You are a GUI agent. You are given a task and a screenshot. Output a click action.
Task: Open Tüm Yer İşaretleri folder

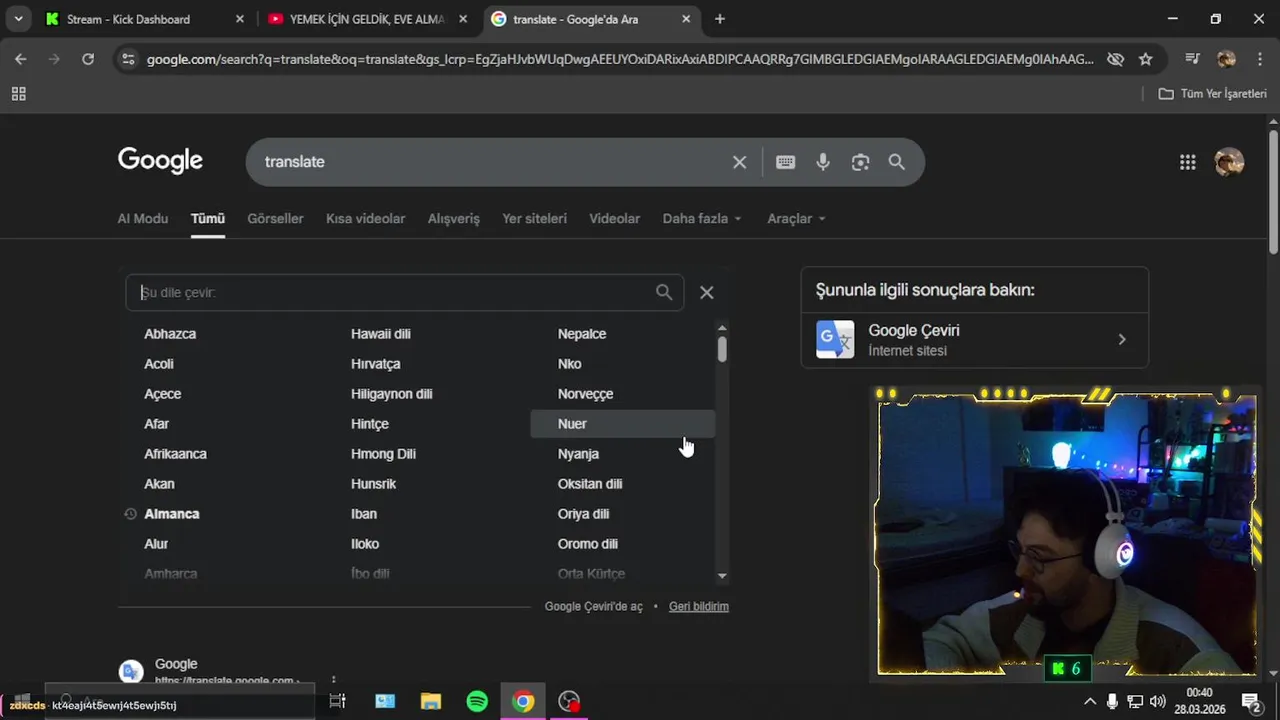tap(1212, 94)
